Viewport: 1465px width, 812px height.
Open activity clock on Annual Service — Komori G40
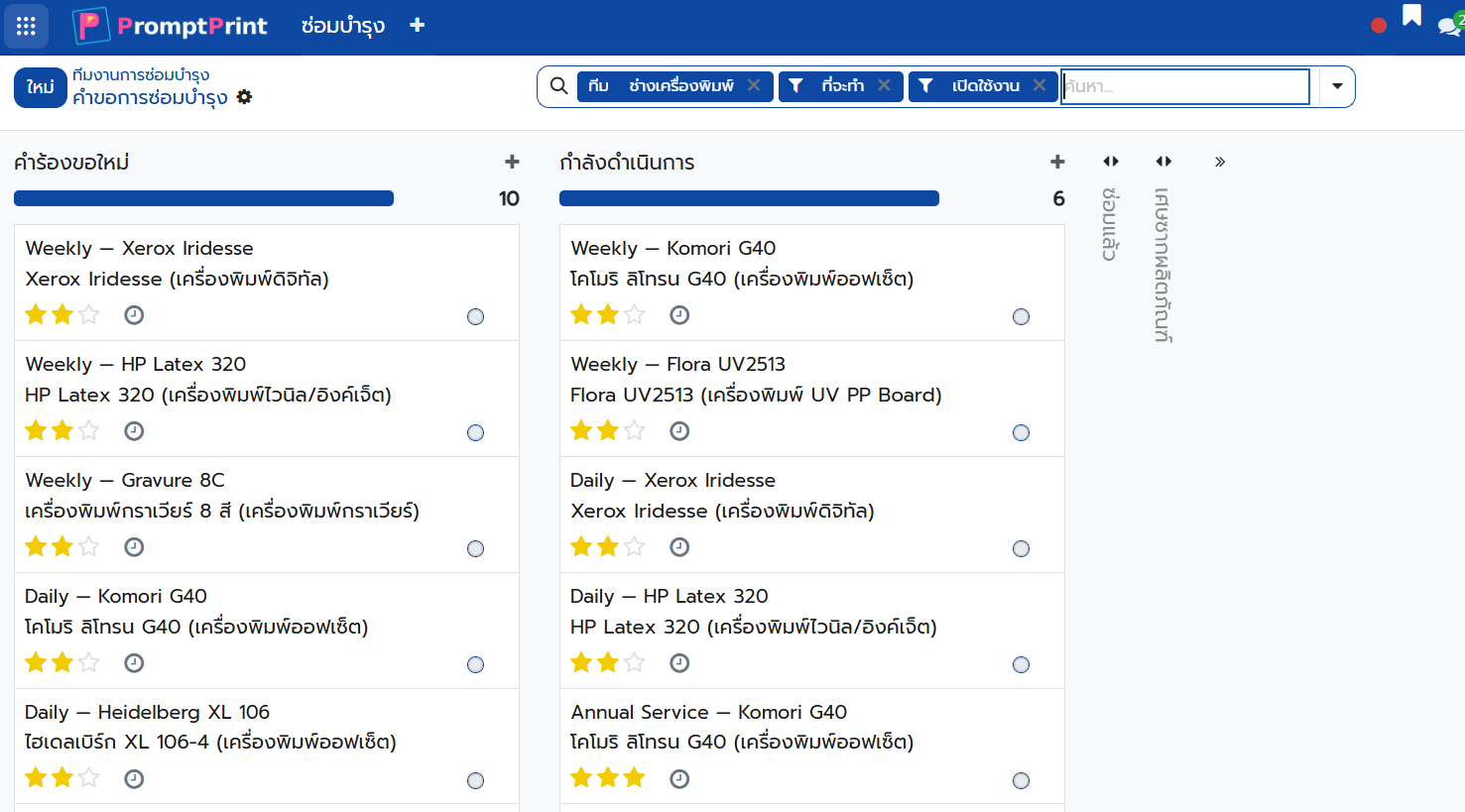coord(679,779)
